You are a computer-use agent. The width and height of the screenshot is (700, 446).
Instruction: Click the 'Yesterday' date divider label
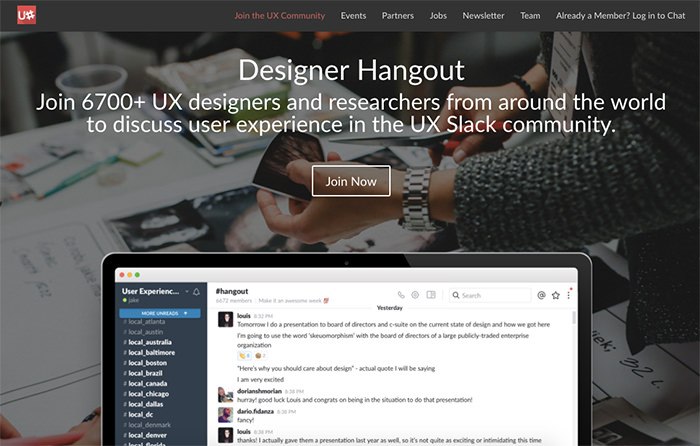(x=390, y=308)
